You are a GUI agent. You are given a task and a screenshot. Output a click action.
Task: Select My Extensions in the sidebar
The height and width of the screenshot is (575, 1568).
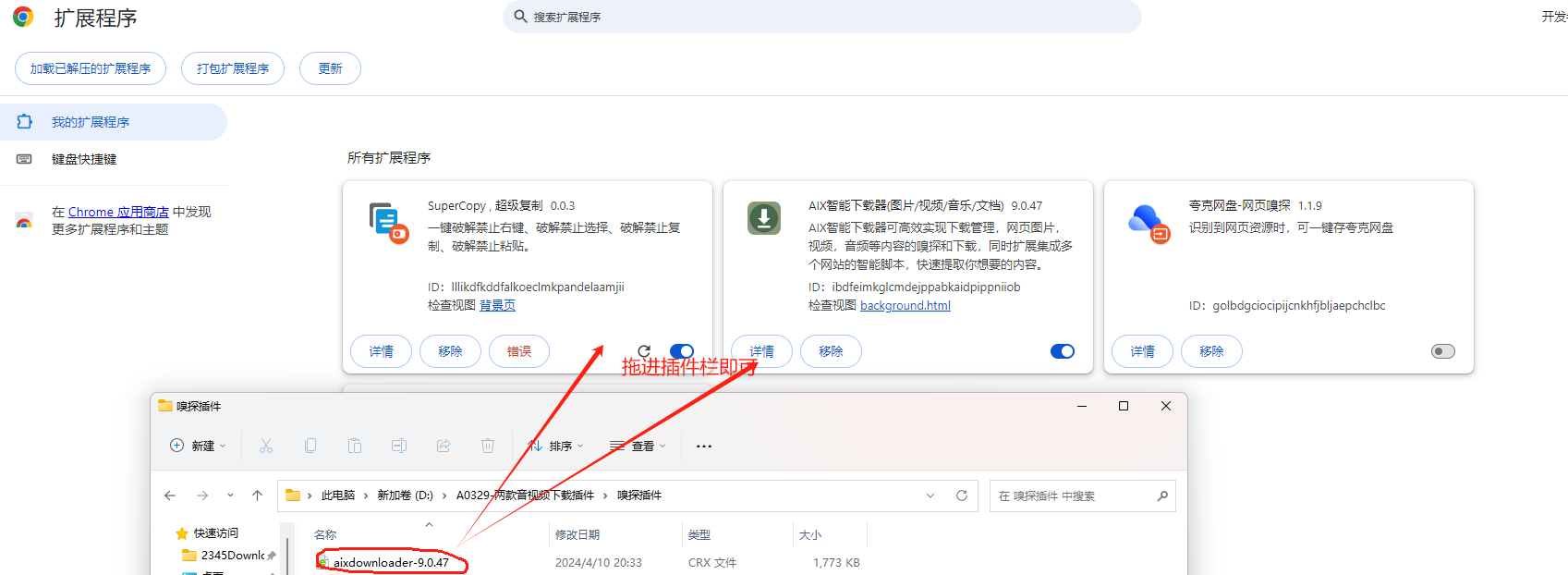(114, 122)
